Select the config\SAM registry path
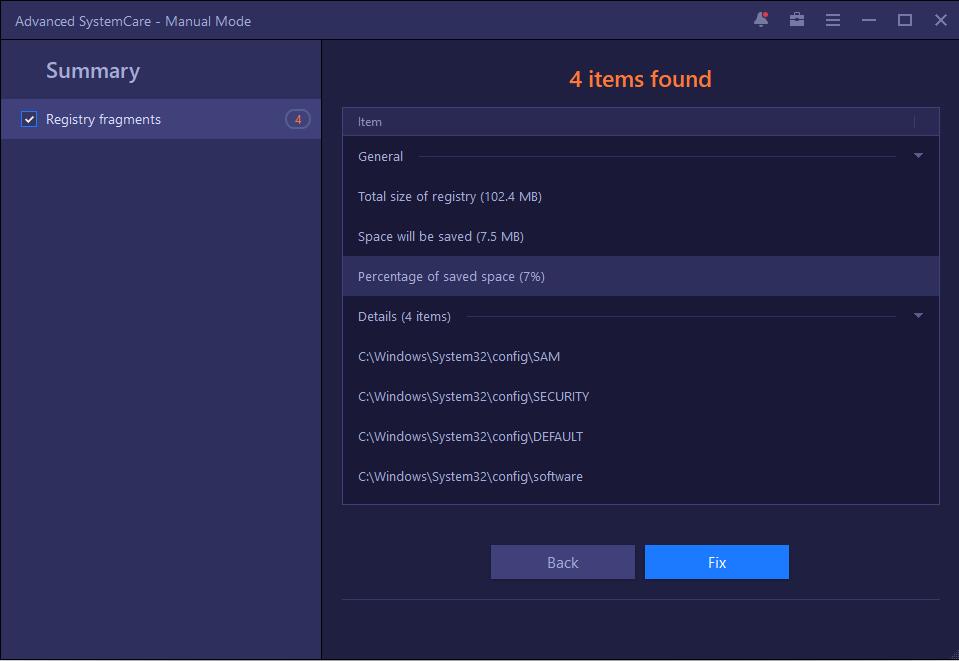 (x=640, y=356)
